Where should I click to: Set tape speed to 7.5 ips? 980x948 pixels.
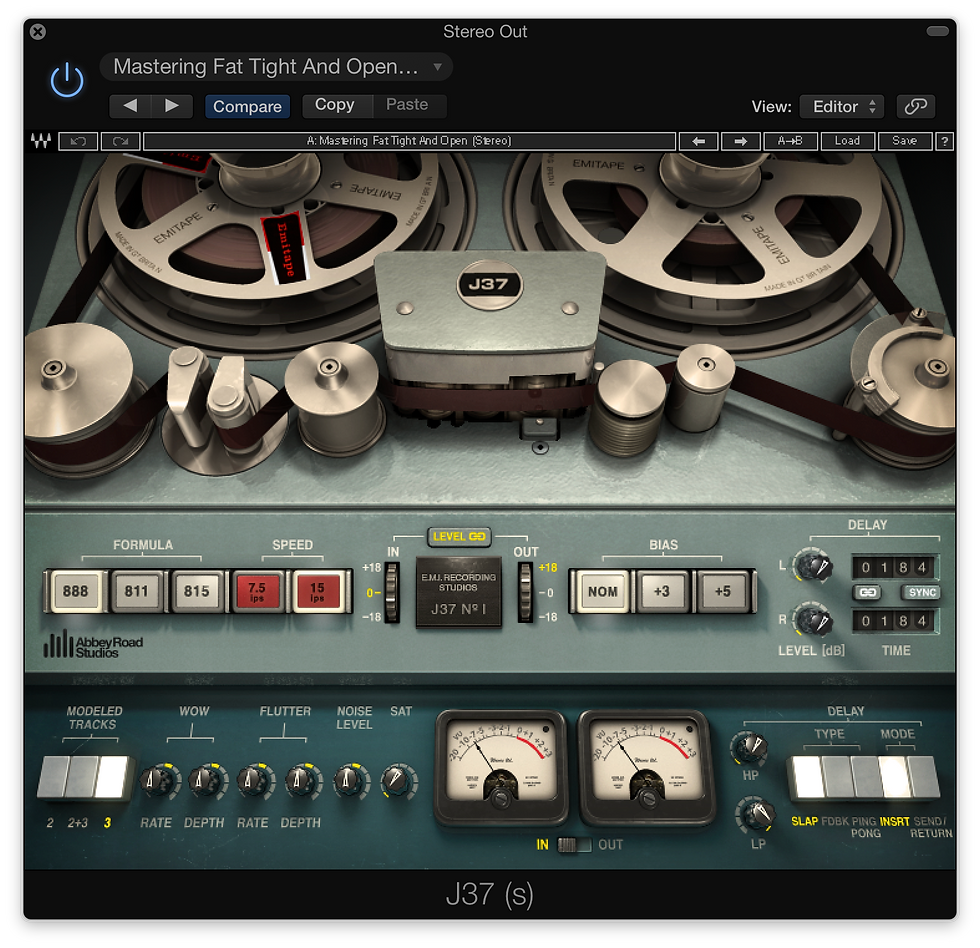[x=257, y=591]
